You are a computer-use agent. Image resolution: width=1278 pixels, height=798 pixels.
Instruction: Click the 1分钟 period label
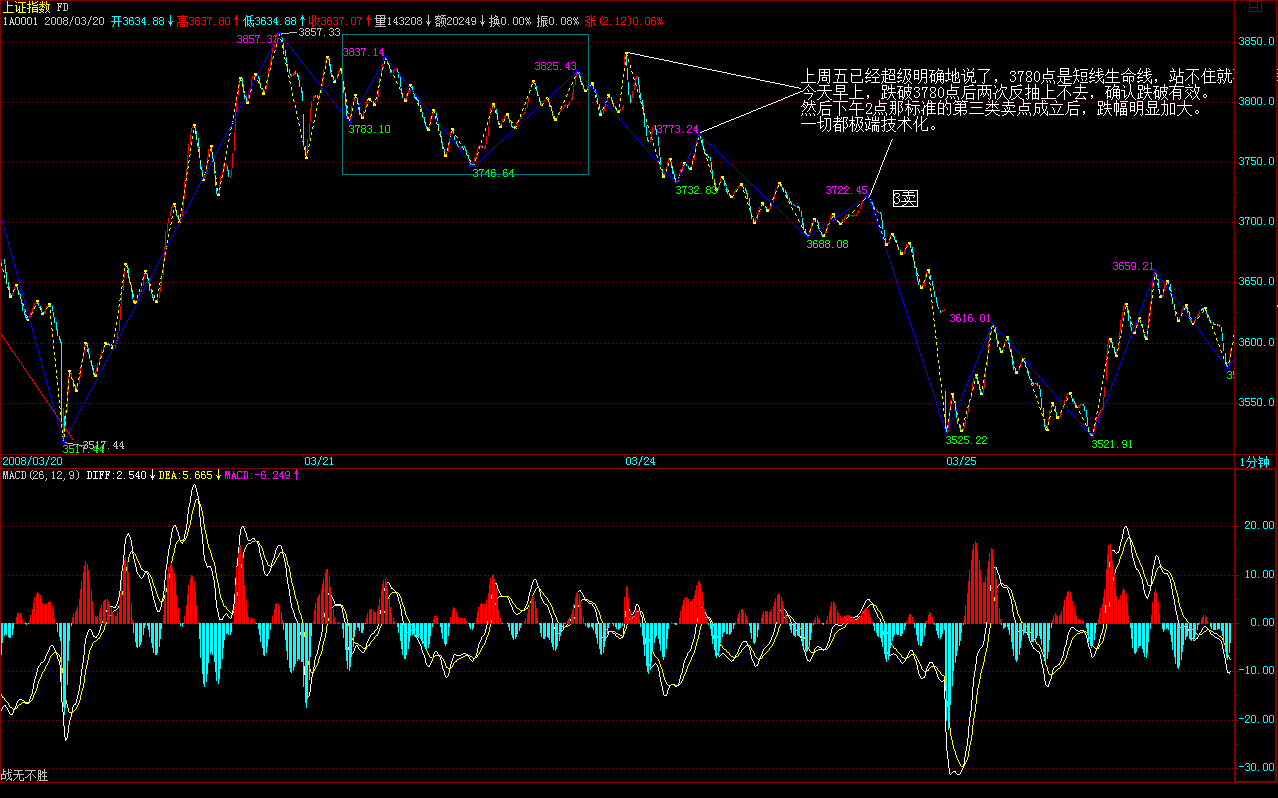1254,462
